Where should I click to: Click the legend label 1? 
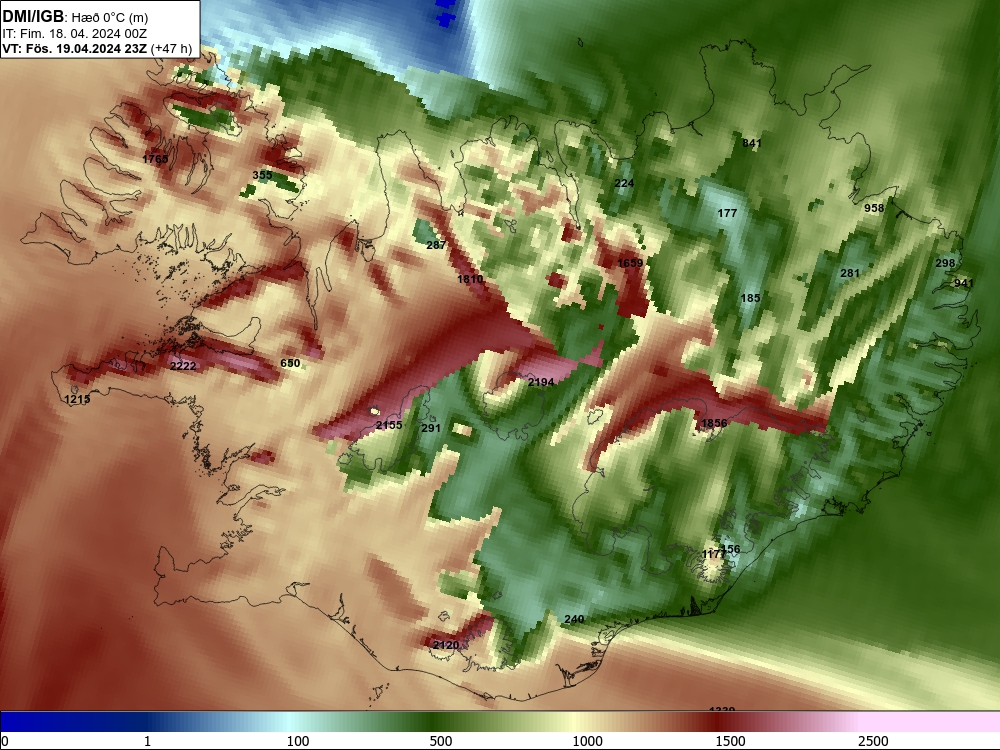(147, 741)
